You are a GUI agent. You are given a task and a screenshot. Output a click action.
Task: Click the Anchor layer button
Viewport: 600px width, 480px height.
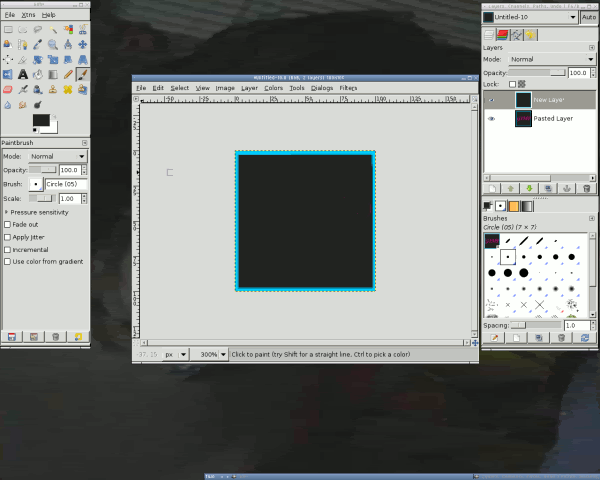click(567, 188)
